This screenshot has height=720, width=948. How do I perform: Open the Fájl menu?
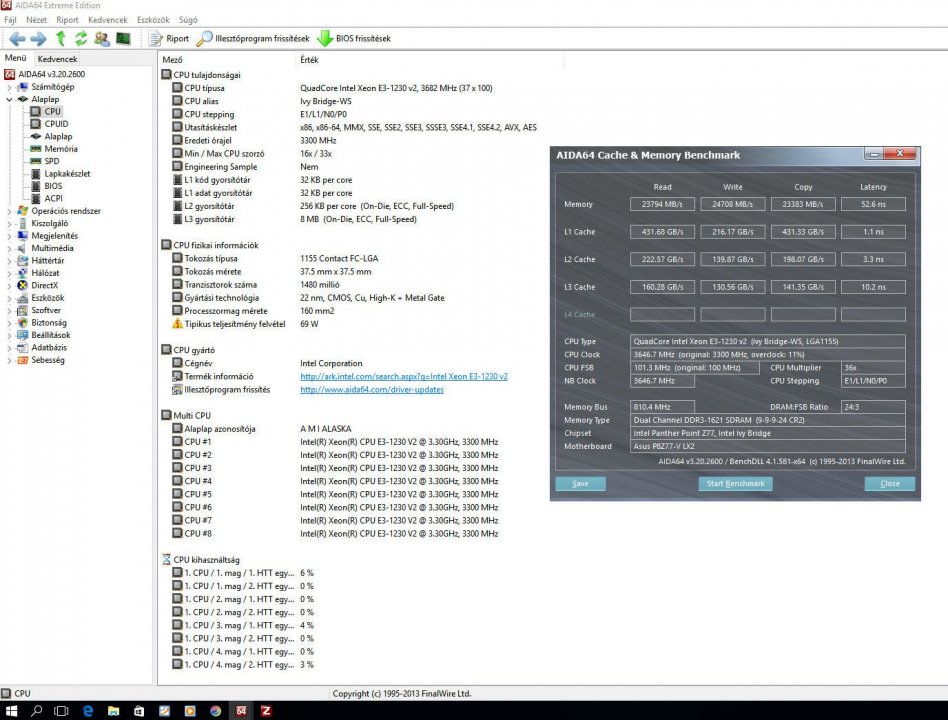tap(10, 20)
